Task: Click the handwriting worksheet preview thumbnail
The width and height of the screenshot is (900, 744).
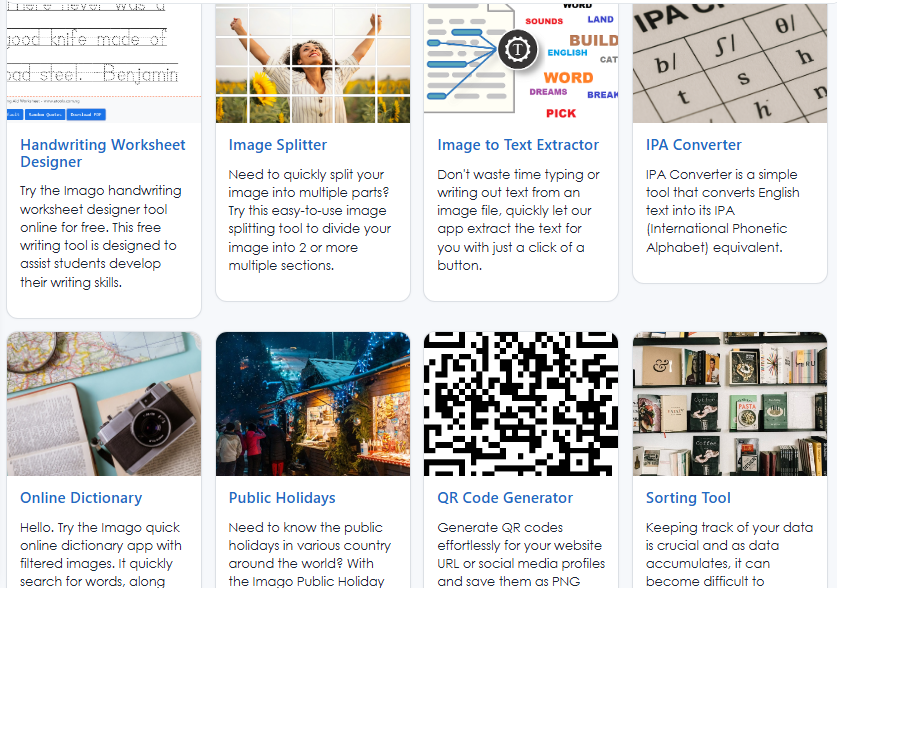Action: [103, 50]
